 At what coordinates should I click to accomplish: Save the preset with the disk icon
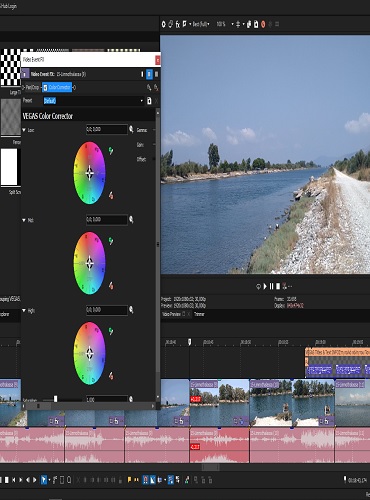(x=149, y=101)
